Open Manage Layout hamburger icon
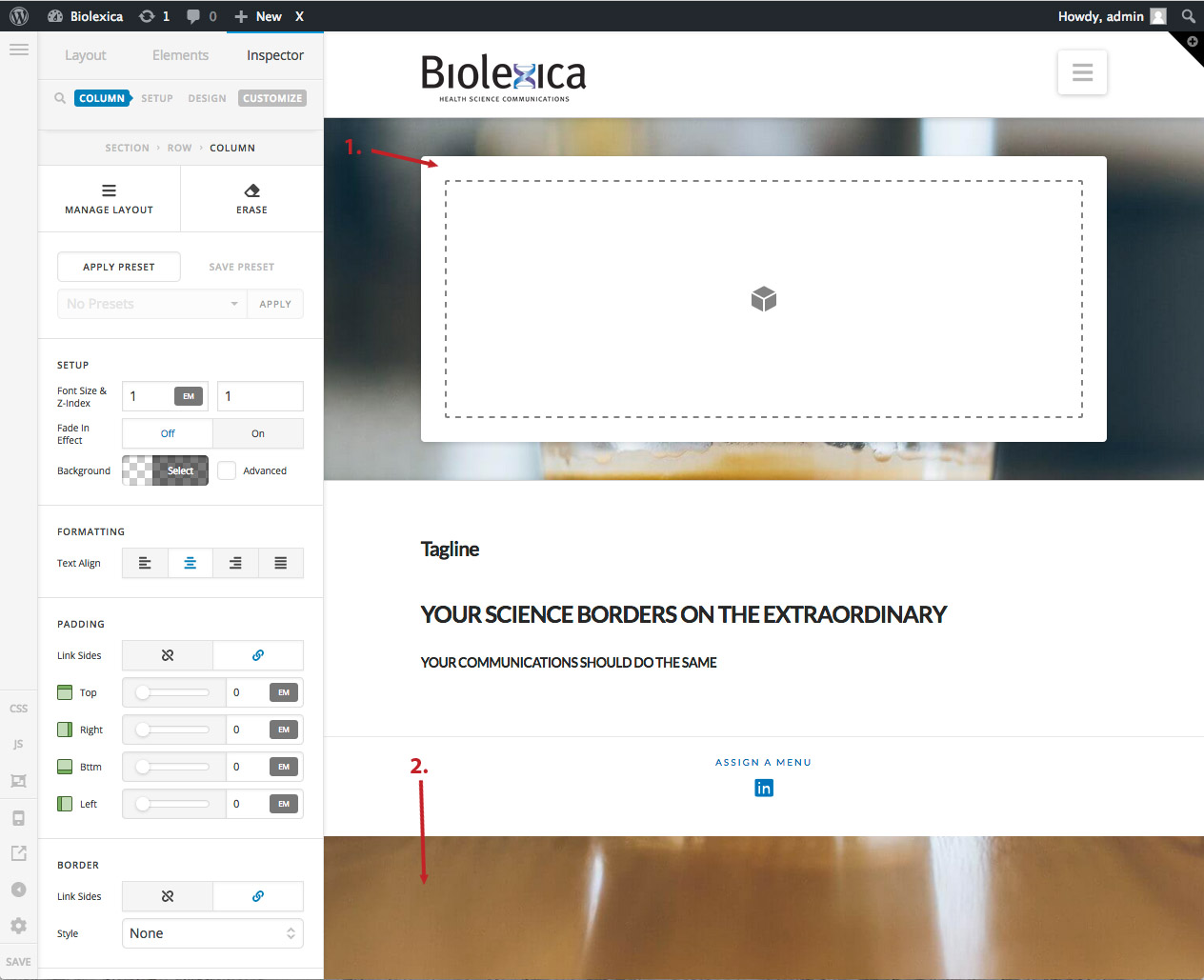Screen dimensions: 1204x980 (109, 190)
